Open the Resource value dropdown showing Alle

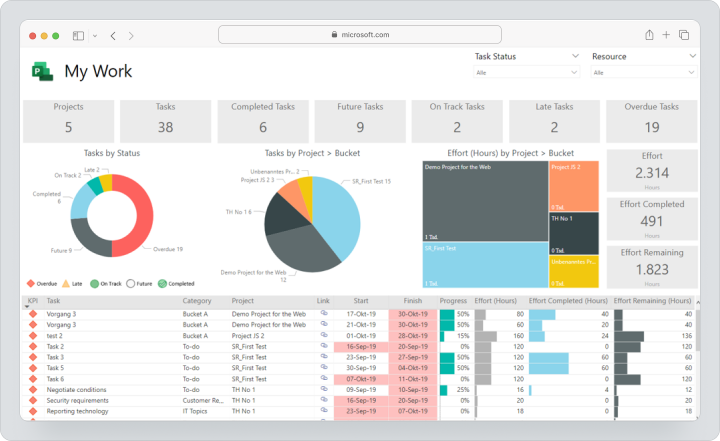pos(644,73)
